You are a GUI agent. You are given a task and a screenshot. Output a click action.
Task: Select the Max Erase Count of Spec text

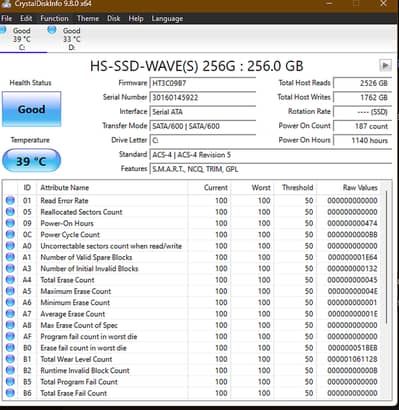(79, 325)
